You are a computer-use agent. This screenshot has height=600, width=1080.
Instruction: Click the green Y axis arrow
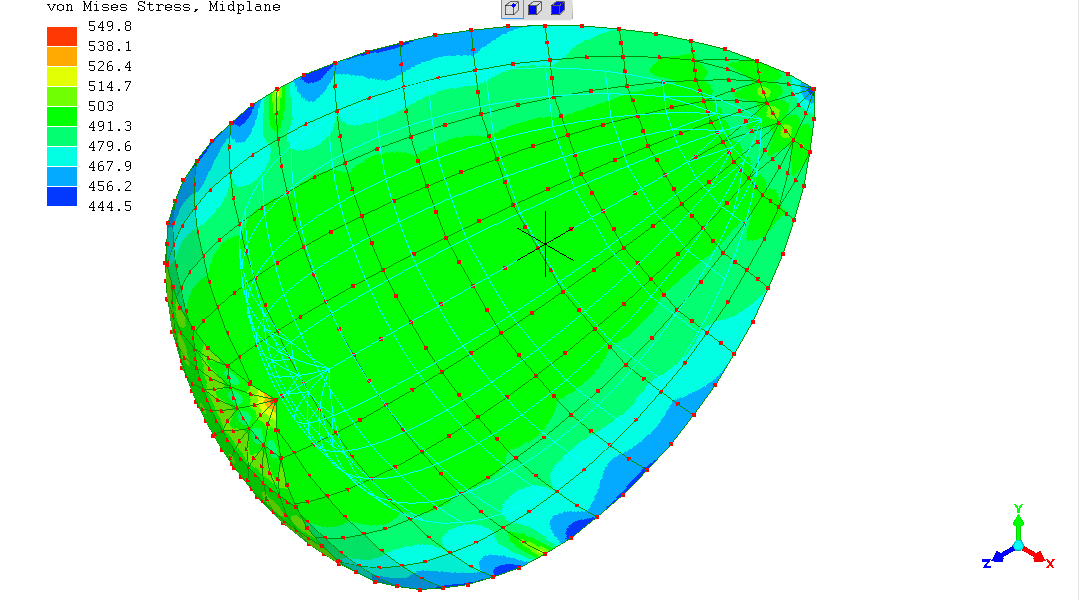click(x=1018, y=517)
